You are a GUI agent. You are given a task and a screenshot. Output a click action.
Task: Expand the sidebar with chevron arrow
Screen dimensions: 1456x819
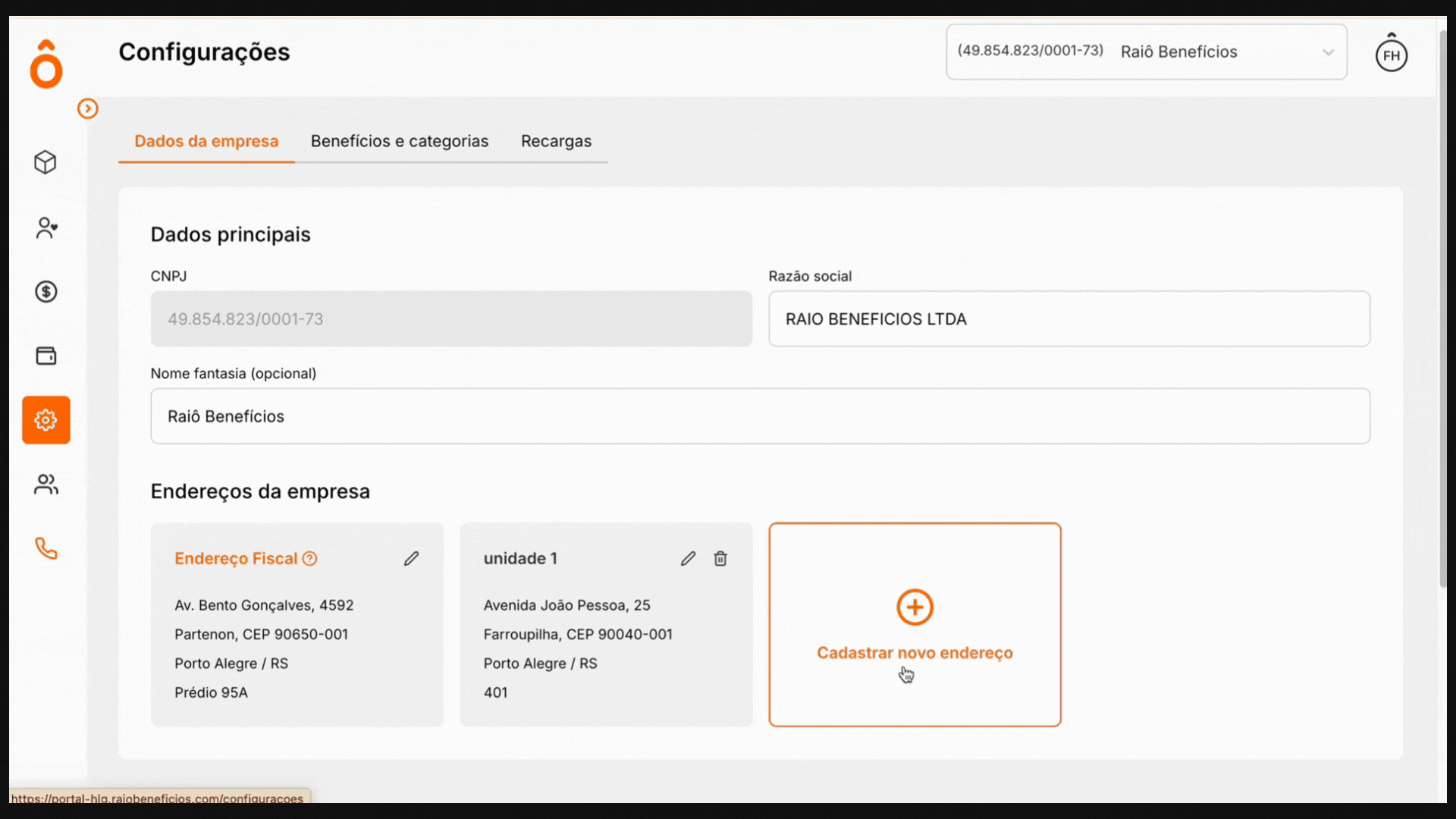pyautogui.click(x=88, y=108)
